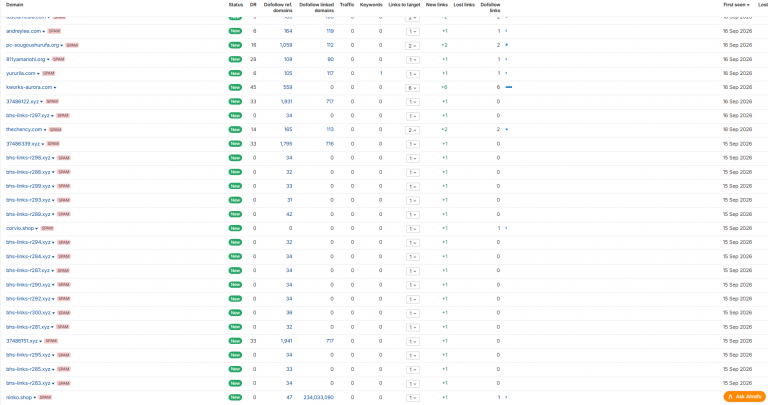The height and width of the screenshot is (405, 768).
Task: Click SPAM badge on 811yamanohi.org row
Action: pyautogui.click(x=58, y=59)
